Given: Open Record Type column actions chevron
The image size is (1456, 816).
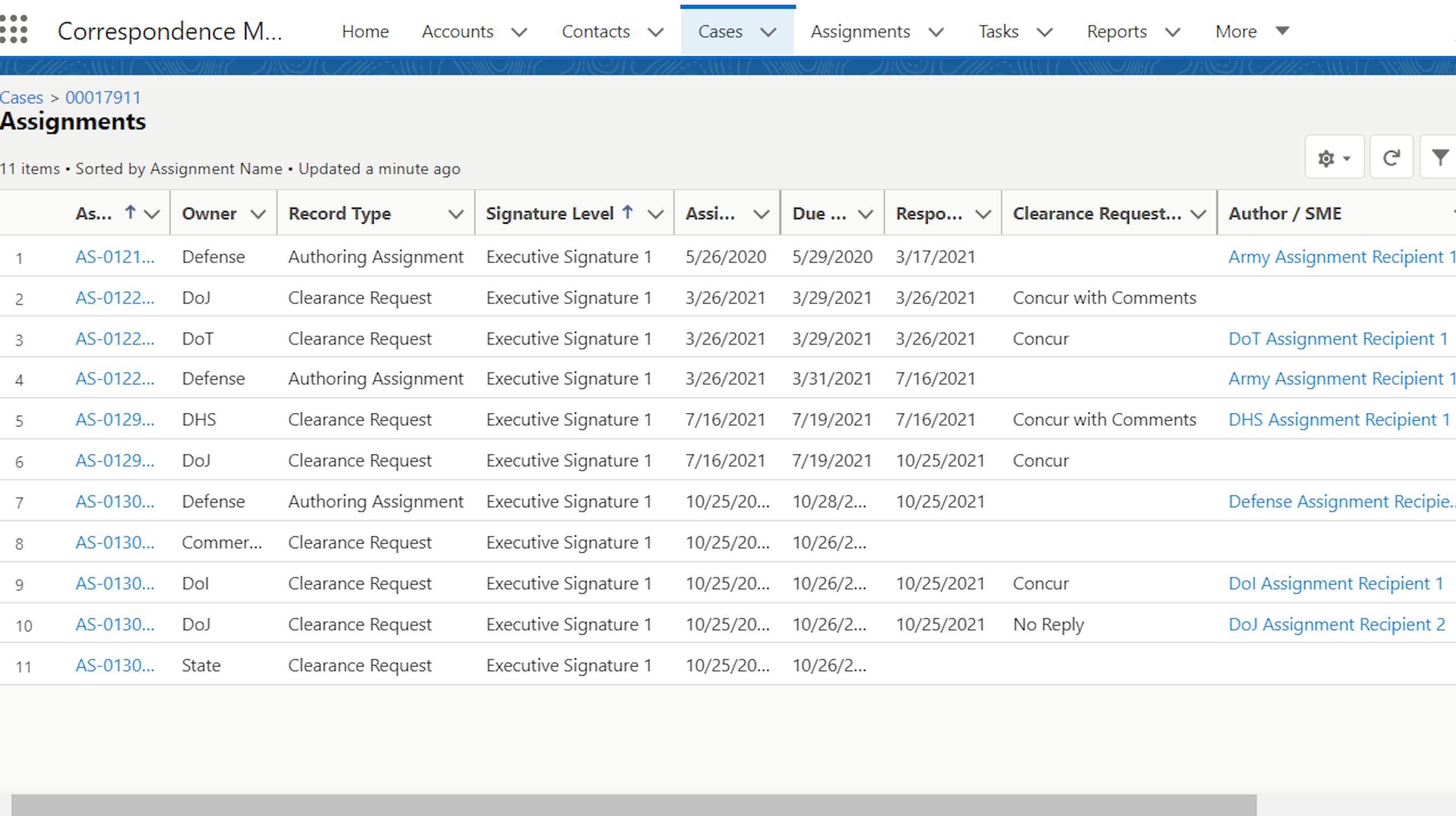Looking at the screenshot, I should (455, 214).
